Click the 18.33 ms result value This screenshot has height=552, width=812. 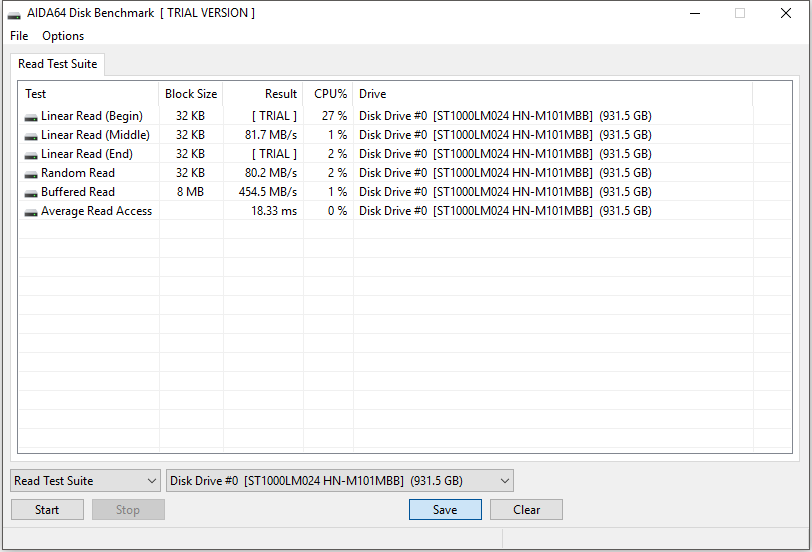click(x=274, y=211)
